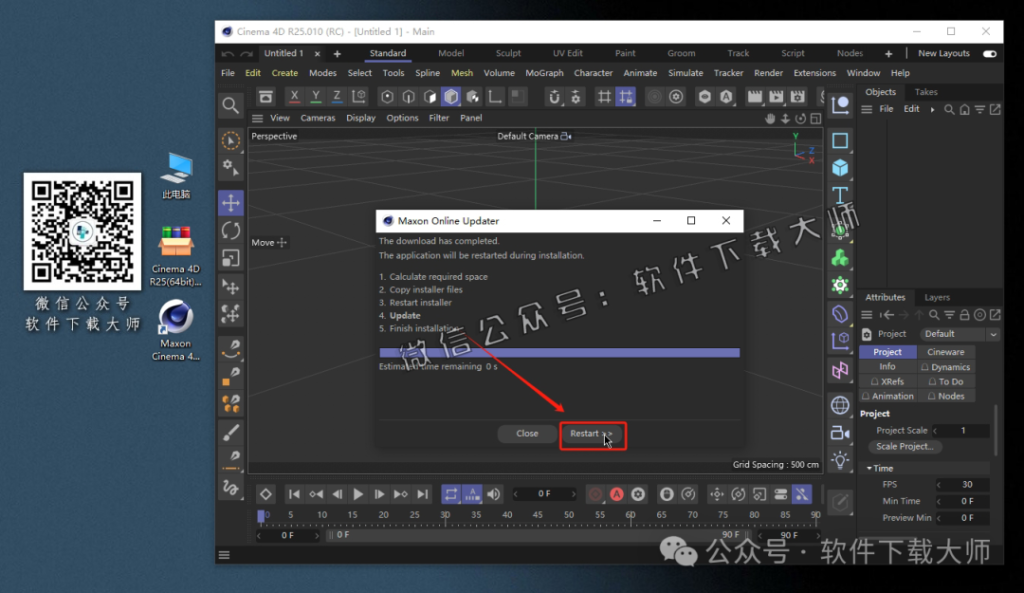Click the download progress bar in the updater

click(x=558, y=351)
